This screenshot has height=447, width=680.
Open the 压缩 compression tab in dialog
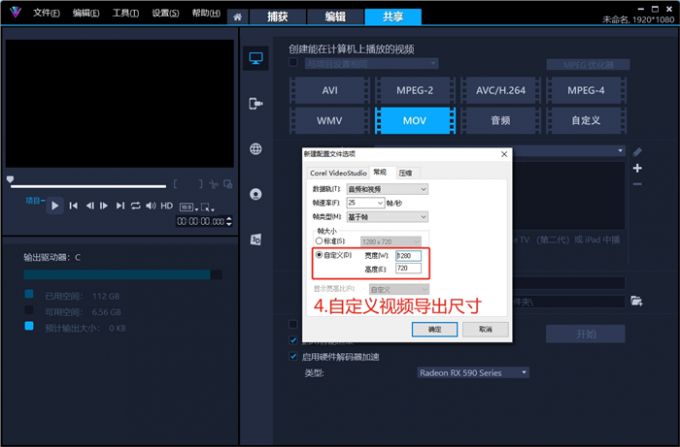click(406, 173)
